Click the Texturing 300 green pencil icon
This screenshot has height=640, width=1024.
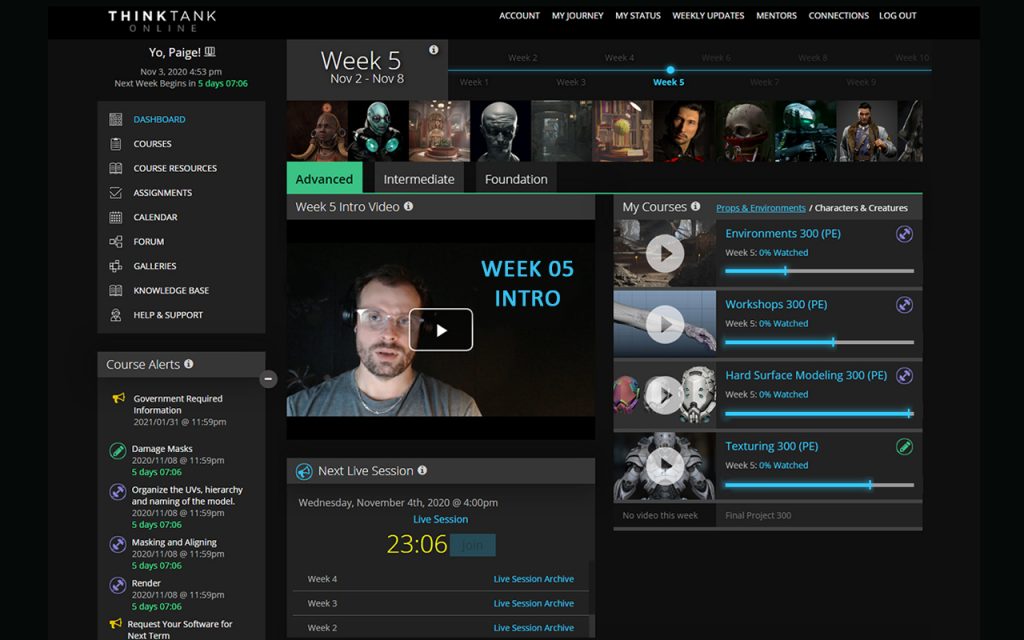(x=904, y=447)
